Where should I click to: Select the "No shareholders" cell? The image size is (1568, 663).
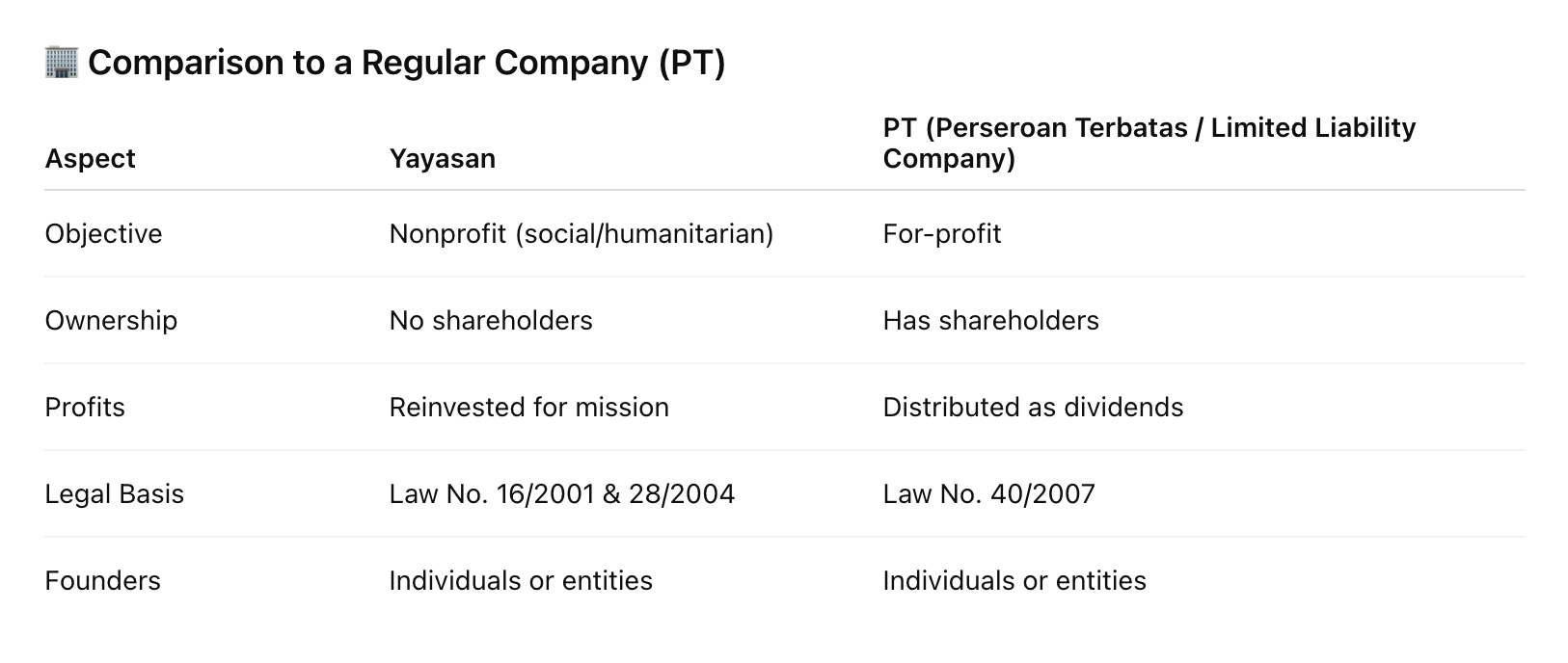490,321
